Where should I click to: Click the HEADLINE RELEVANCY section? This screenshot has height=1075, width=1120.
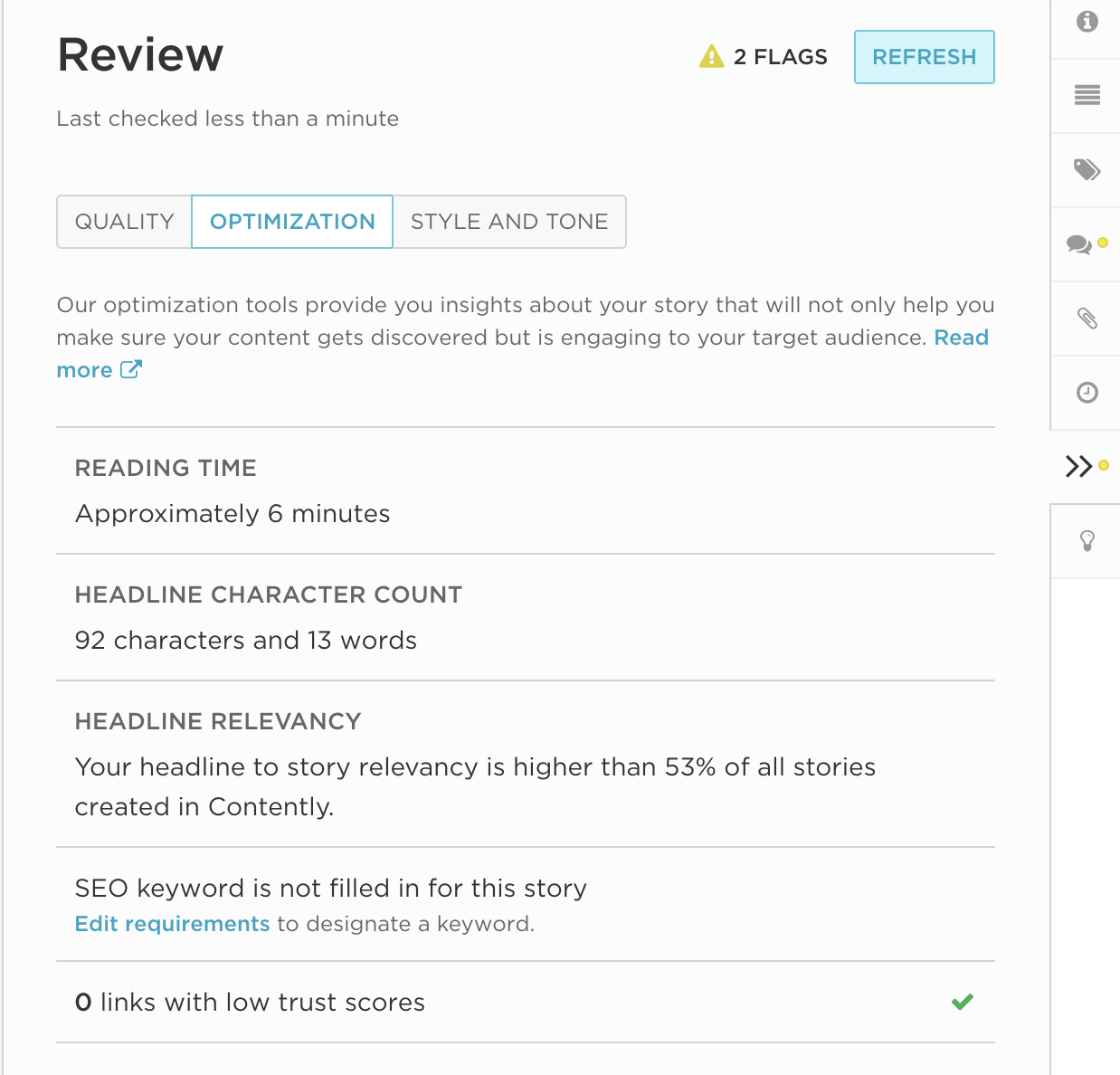tap(217, 721)
